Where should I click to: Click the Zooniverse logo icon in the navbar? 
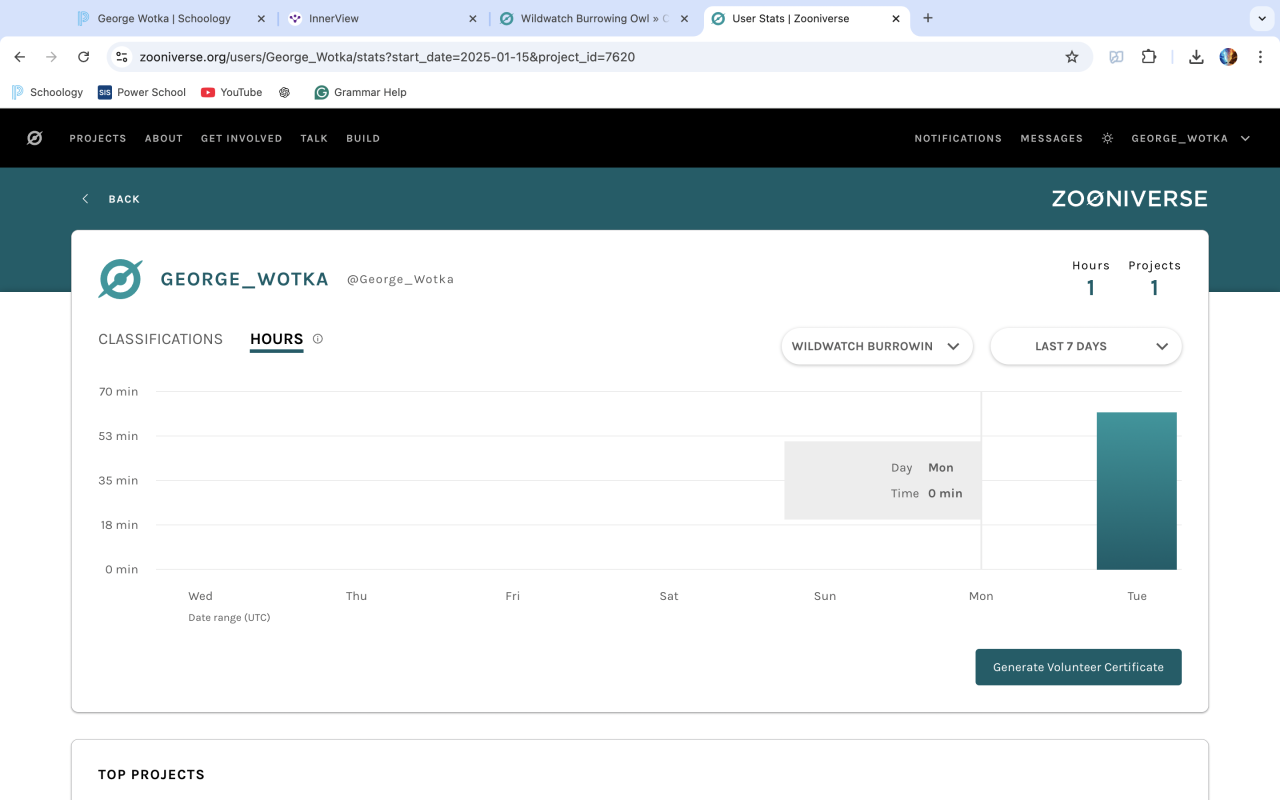[x=35, y=138]
